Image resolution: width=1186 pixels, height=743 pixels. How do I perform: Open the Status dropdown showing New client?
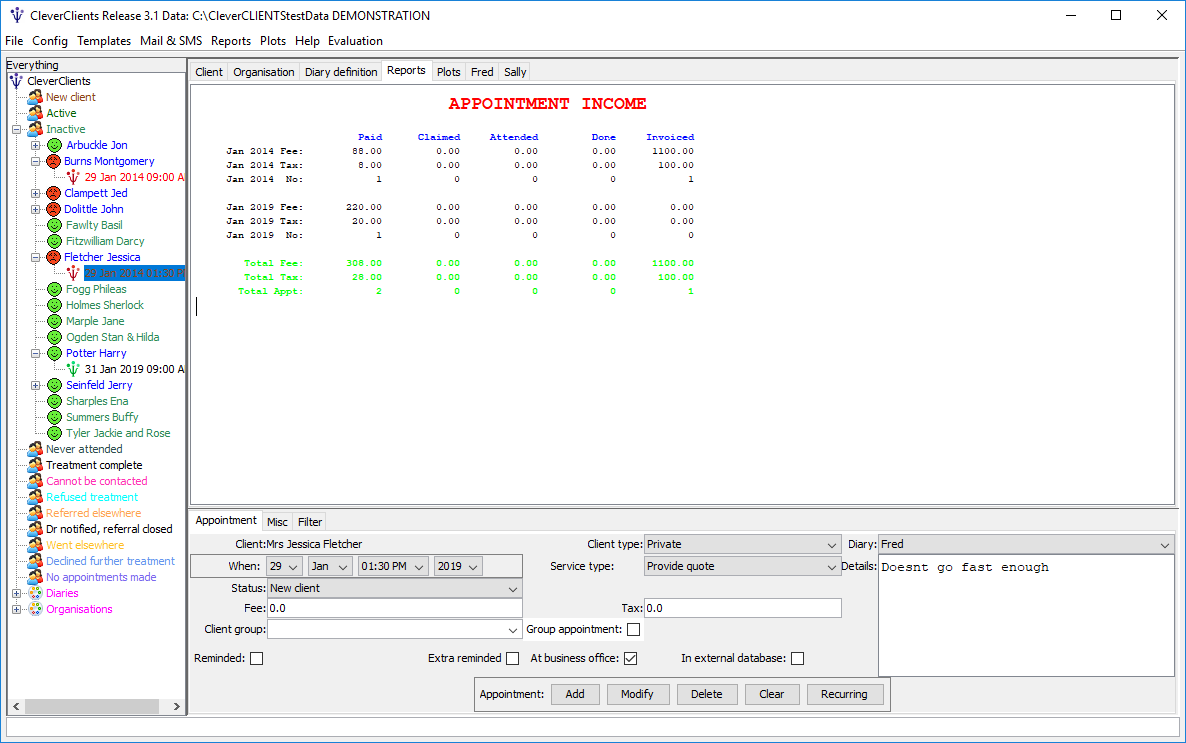[394, 588]
